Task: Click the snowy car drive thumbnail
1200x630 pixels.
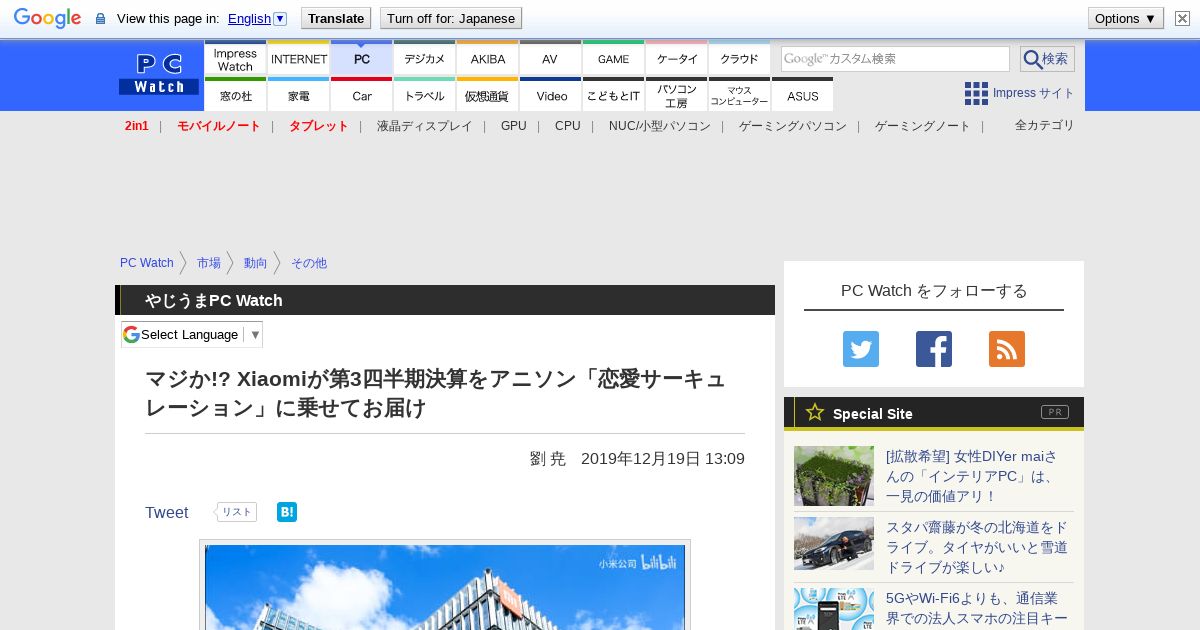Action: (834, 543)
